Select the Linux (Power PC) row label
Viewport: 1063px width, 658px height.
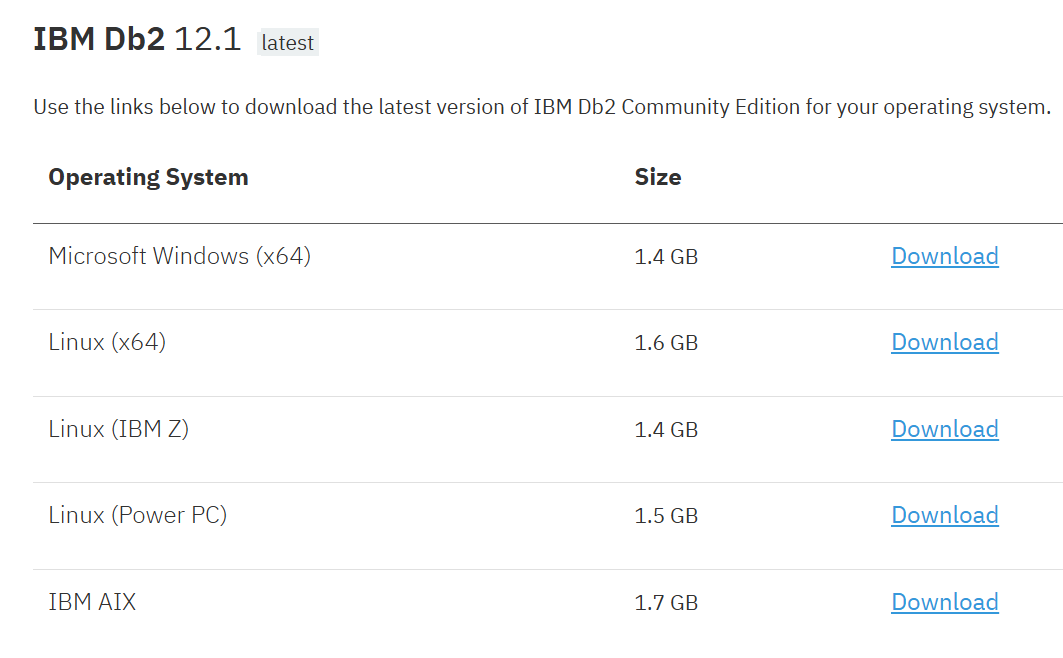pyautogui.click(x=137, y=515)
